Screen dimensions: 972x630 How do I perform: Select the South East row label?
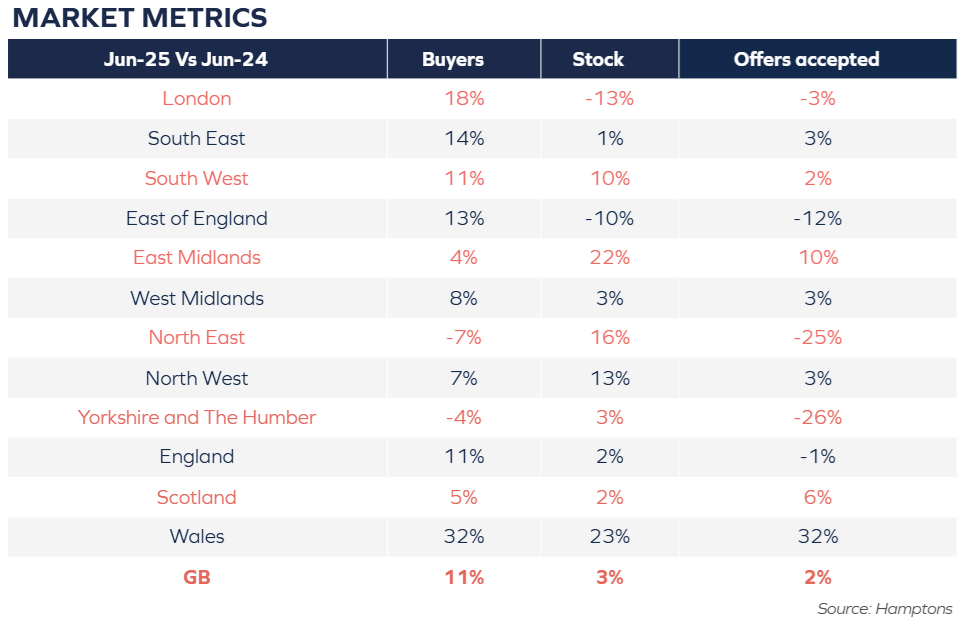(197, 138)
